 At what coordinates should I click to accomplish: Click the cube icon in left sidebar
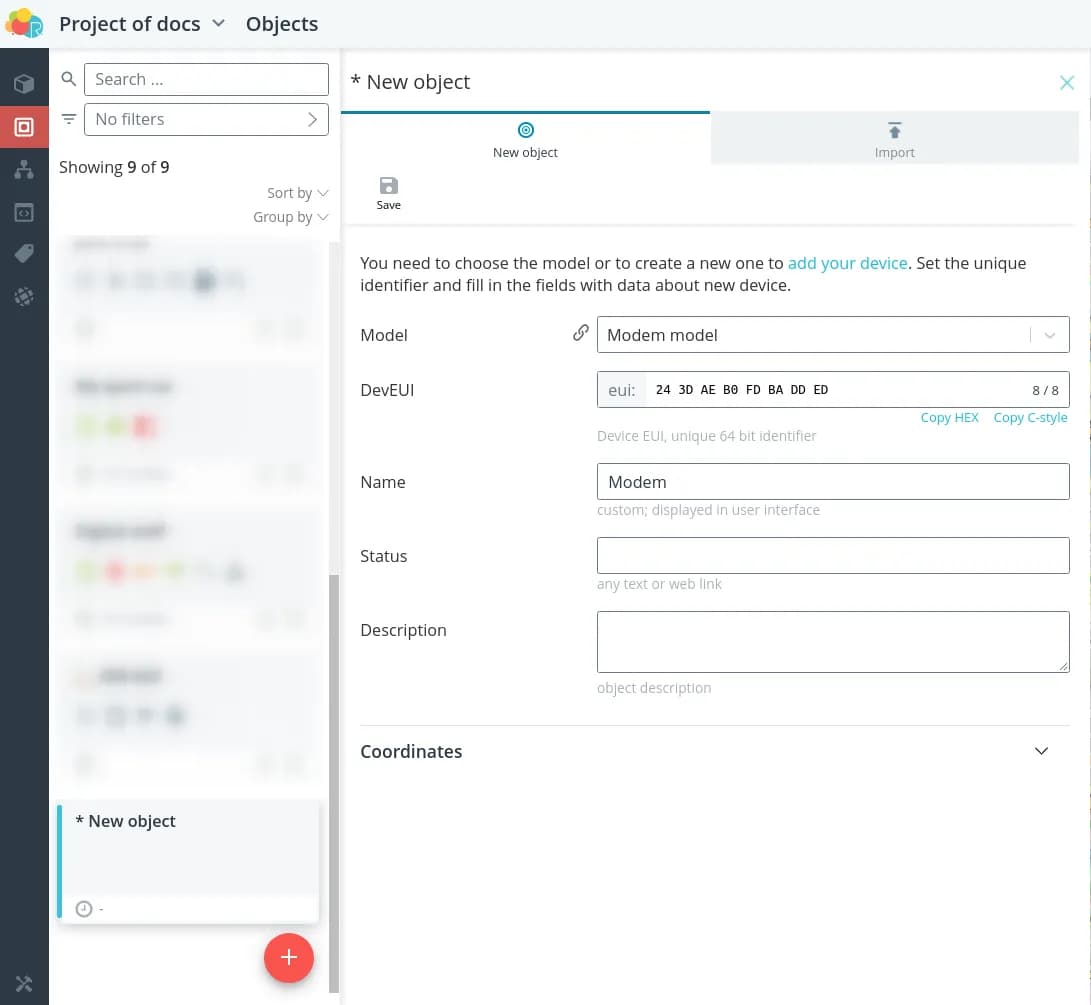click(x=24, y=84)
